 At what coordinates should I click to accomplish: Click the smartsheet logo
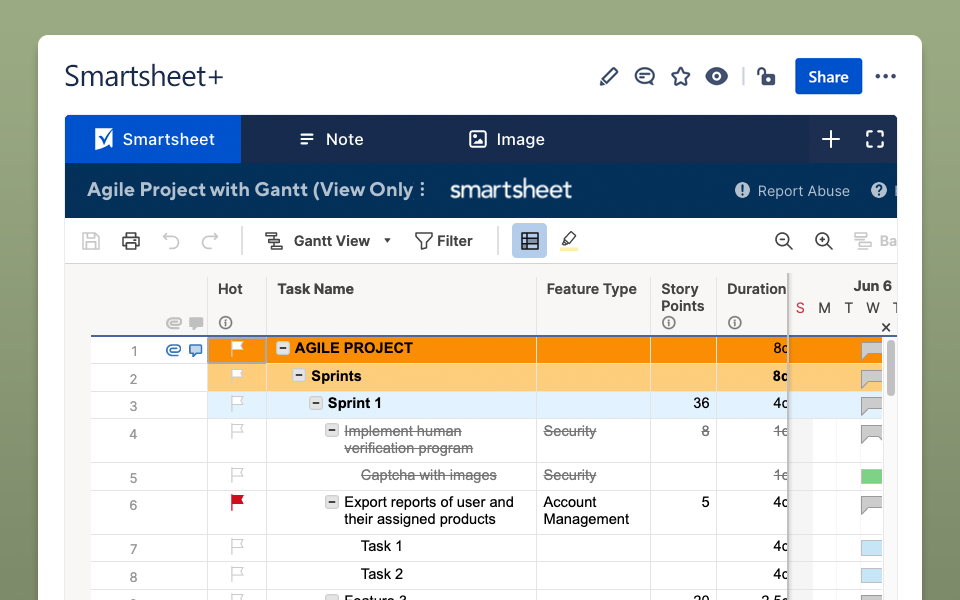(511, 189)
